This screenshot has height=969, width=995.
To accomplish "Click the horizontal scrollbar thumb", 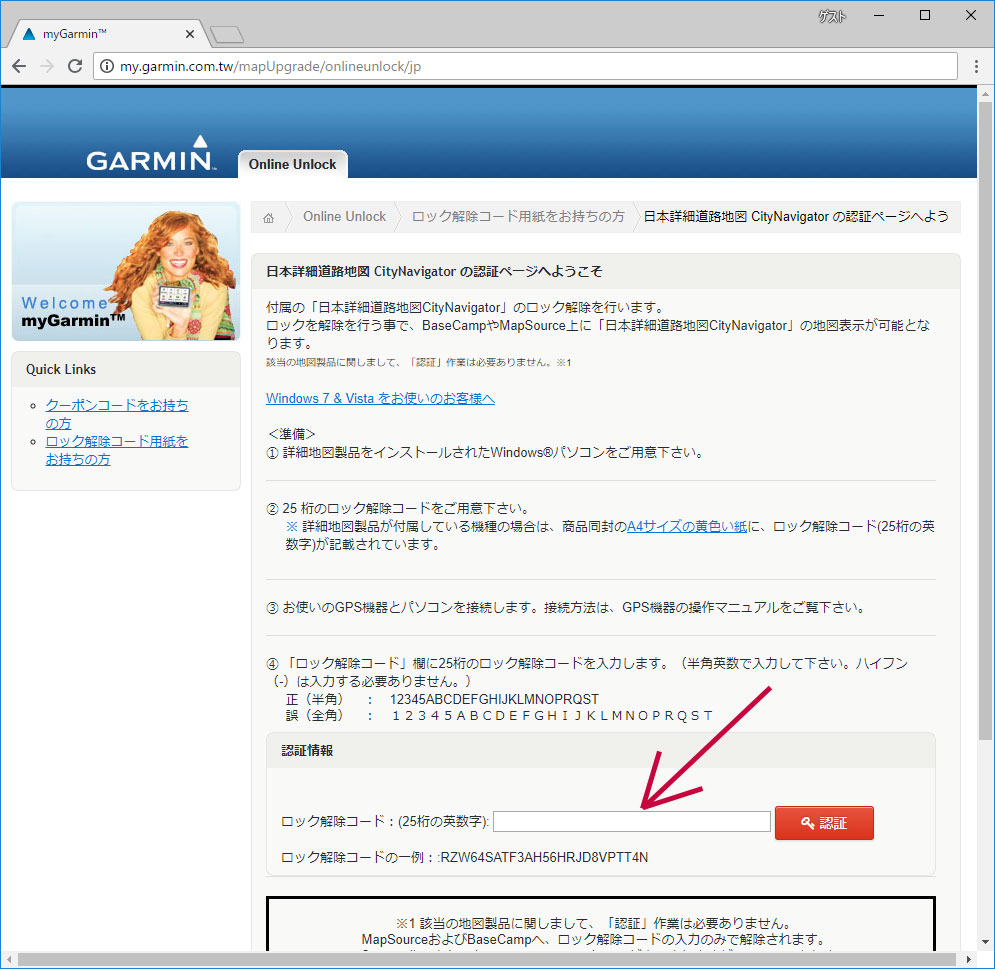I will pyautogui.click(x=486, y=959).
